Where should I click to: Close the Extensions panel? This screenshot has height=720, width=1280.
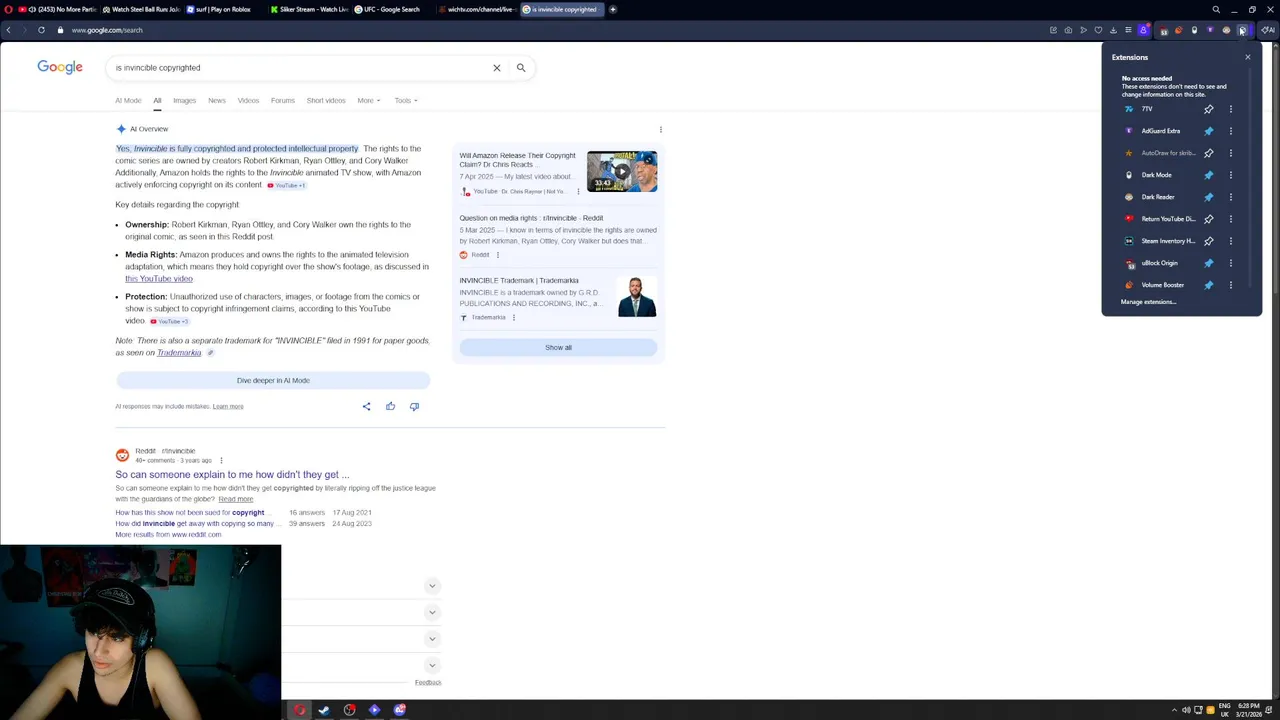point(1248,57)
